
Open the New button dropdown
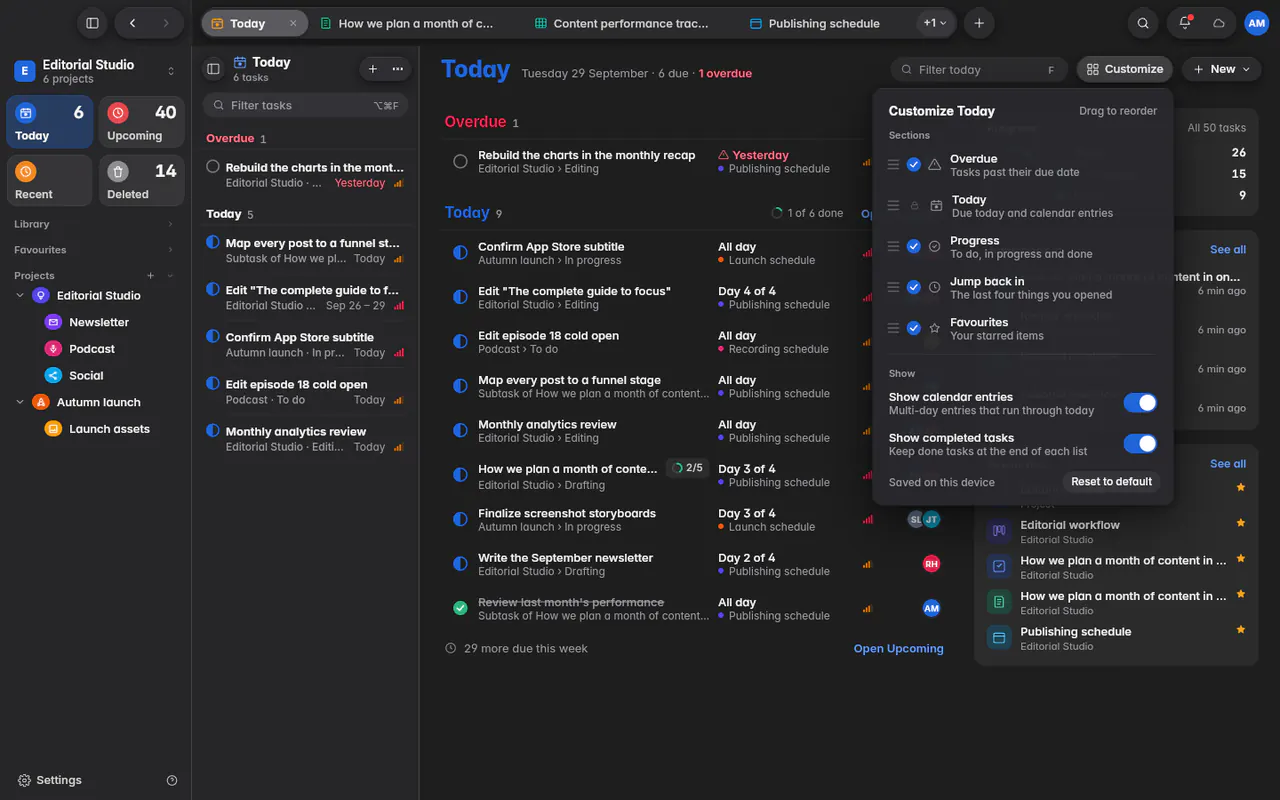(x=1222, y=69)
